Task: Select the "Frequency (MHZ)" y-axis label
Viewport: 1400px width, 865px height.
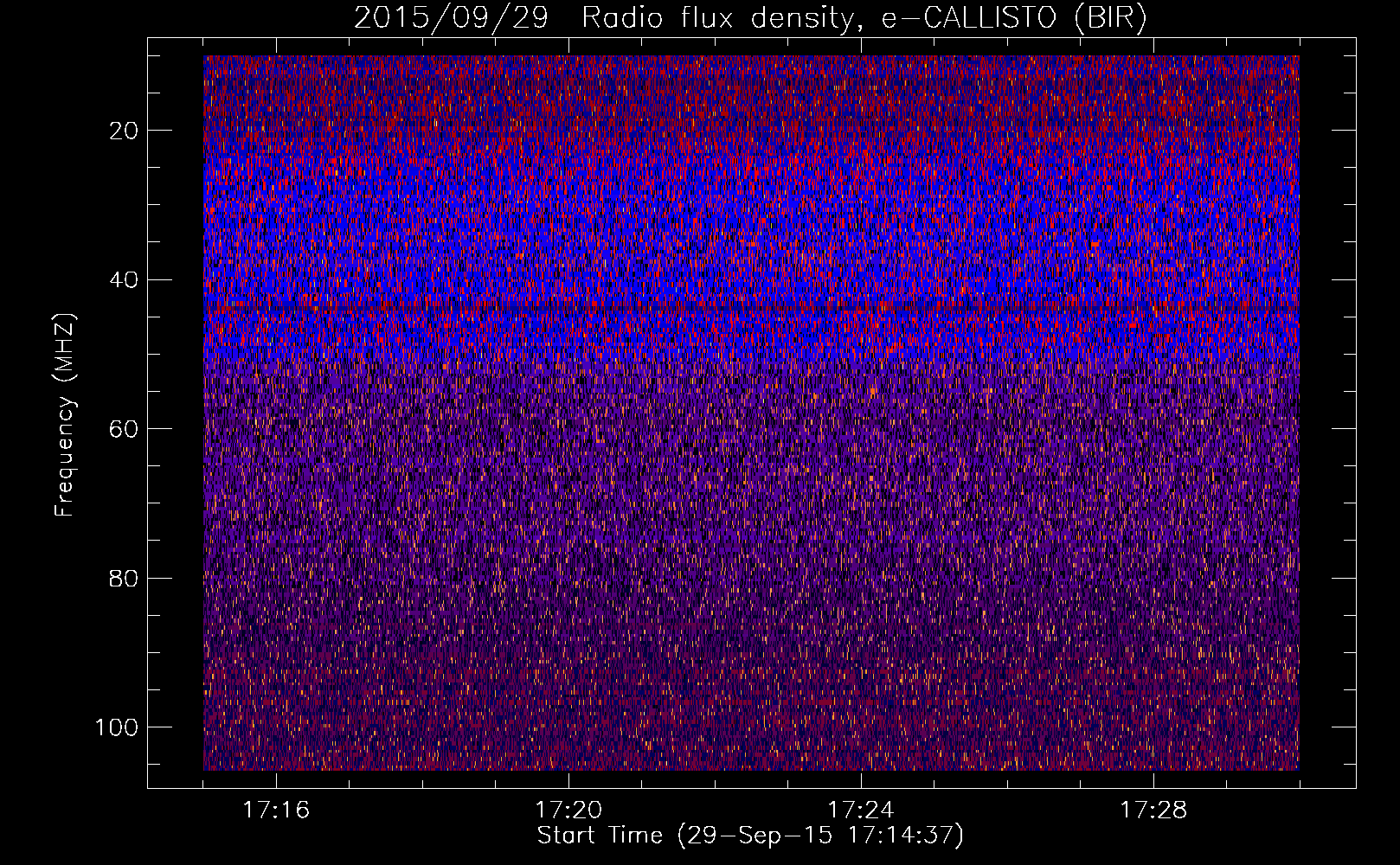Action: point(65,414)
